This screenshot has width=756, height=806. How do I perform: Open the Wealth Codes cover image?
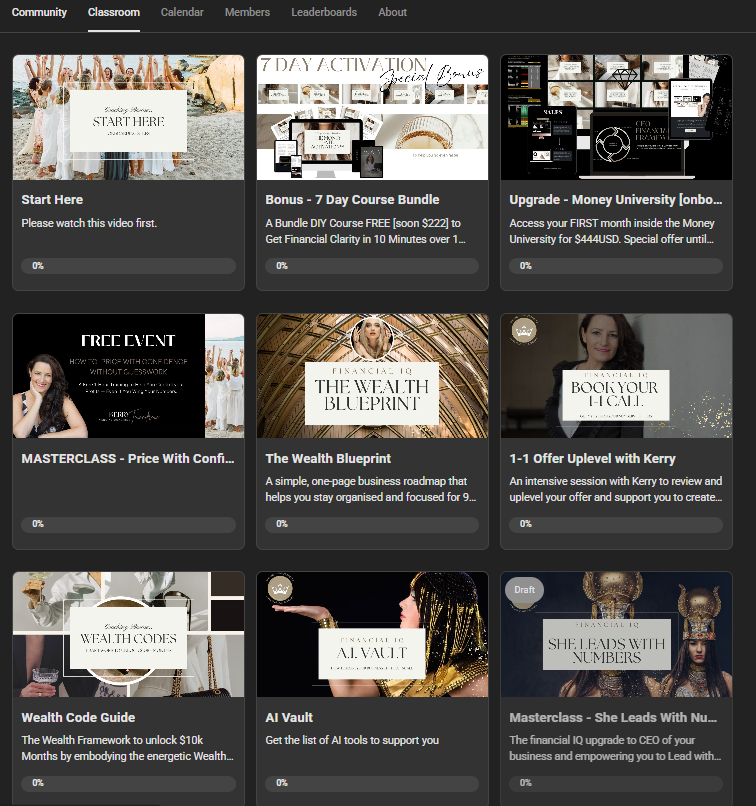[128, 635]
